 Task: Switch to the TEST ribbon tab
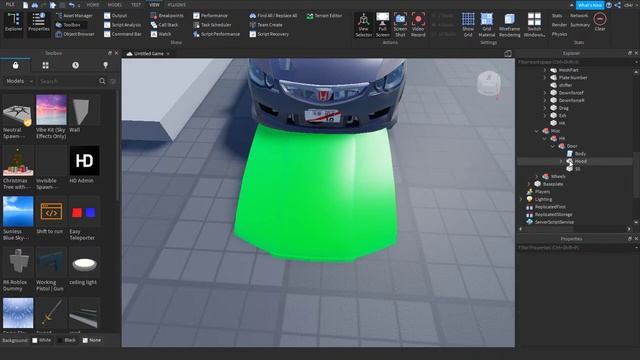coord(136,5)
